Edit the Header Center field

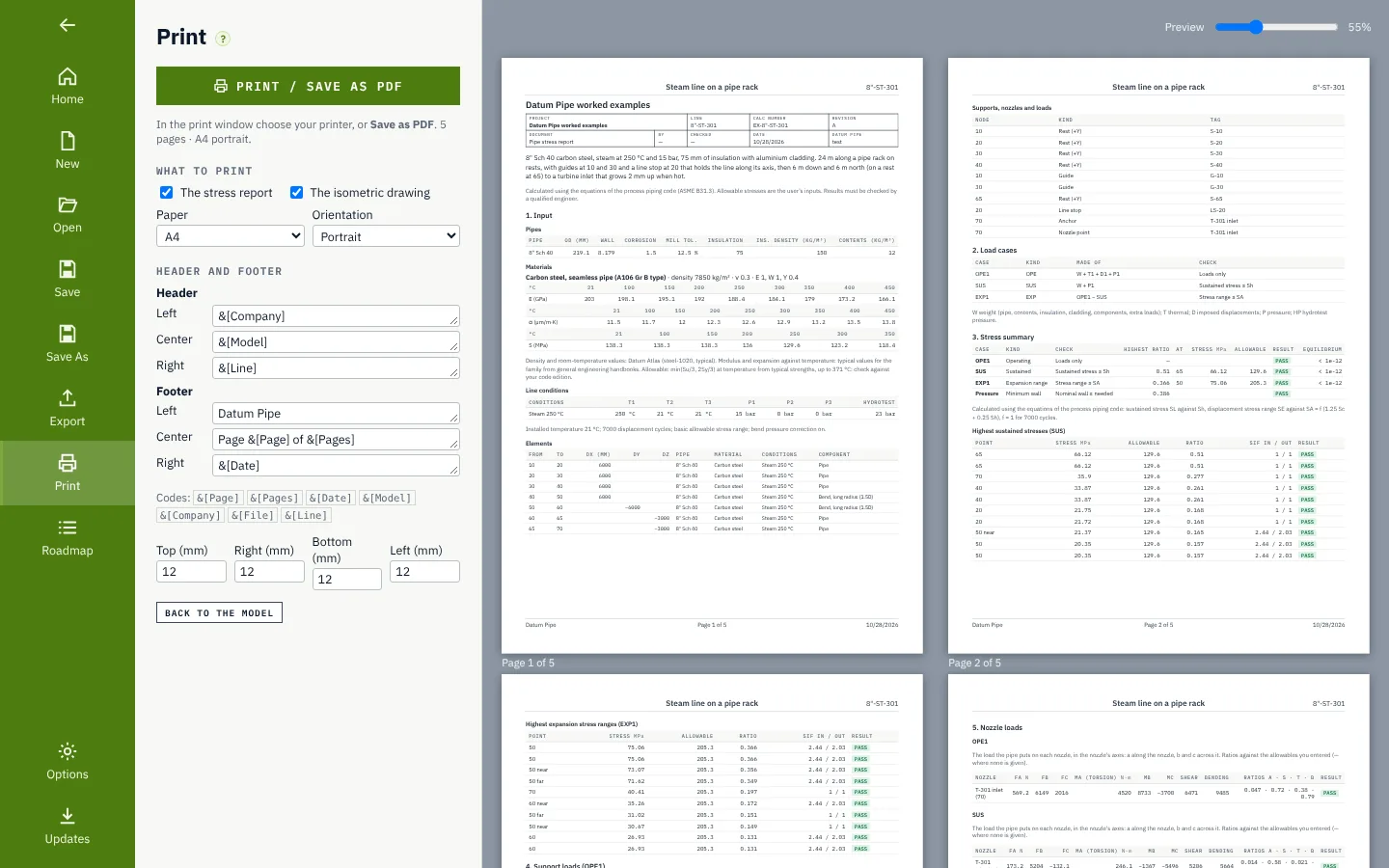(x=336, y=342)
